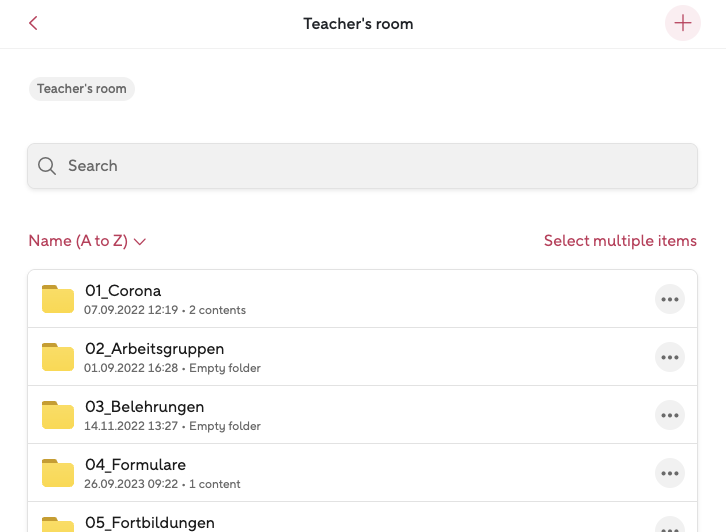Click the 04_Formulare folder icon

coord(58,473)
